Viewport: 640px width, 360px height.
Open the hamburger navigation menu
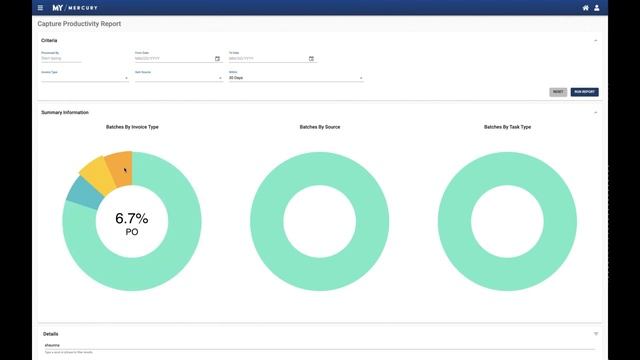point(40,8)
